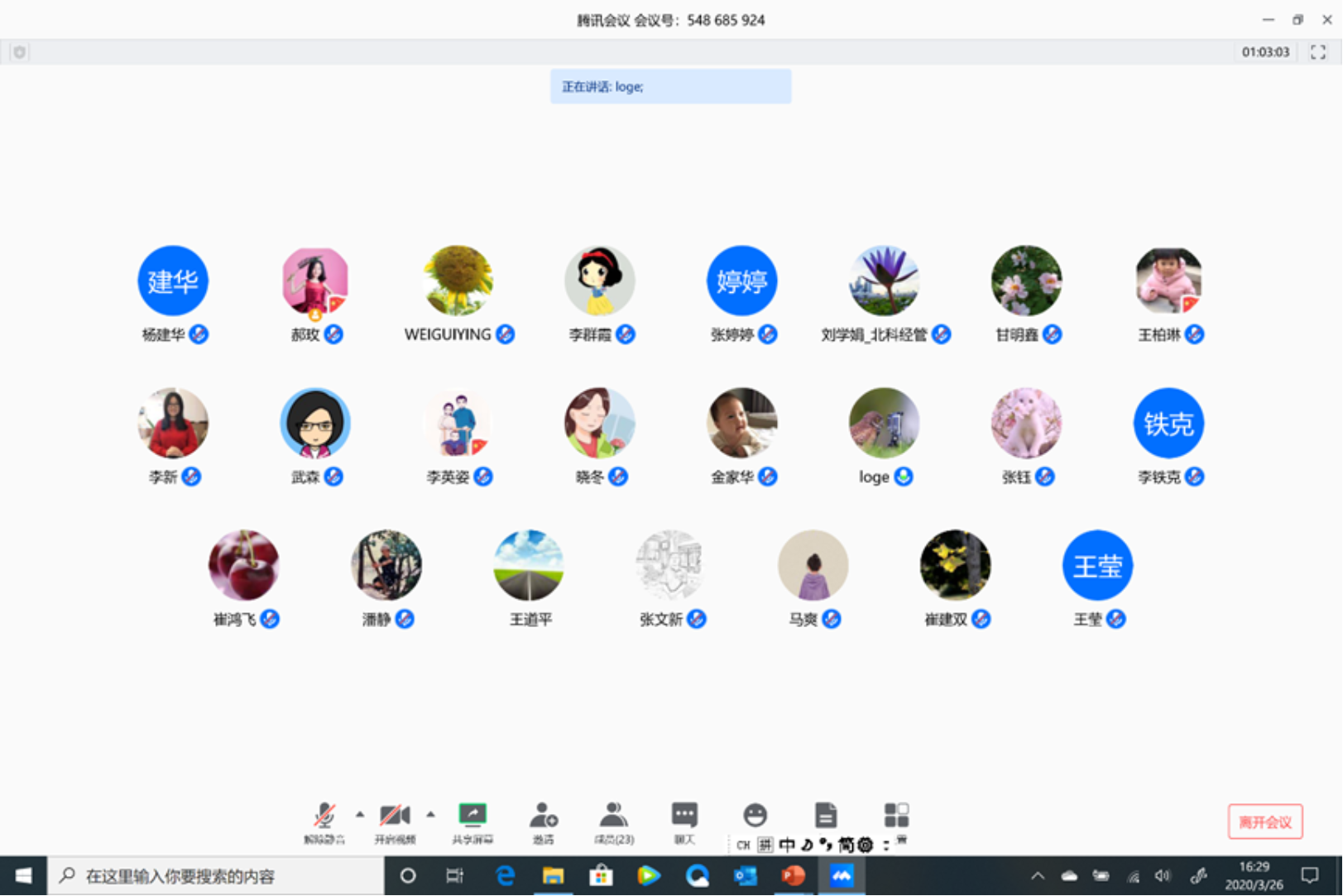Open PowerPoint from the Windows taskbar
The width and height of the screenshot is (1343, 896).
(x=793, y=875)
